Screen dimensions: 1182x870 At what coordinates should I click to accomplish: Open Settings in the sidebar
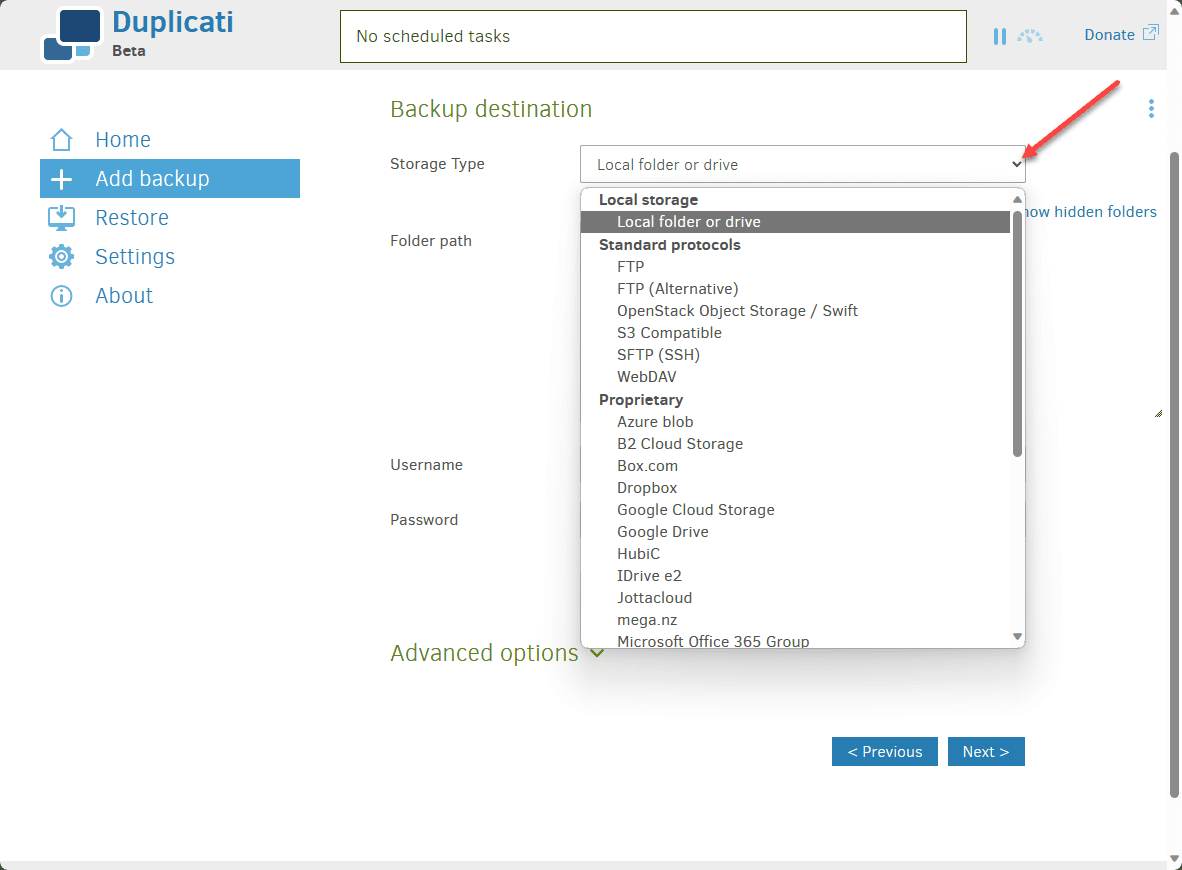click(x=135, y=256)
